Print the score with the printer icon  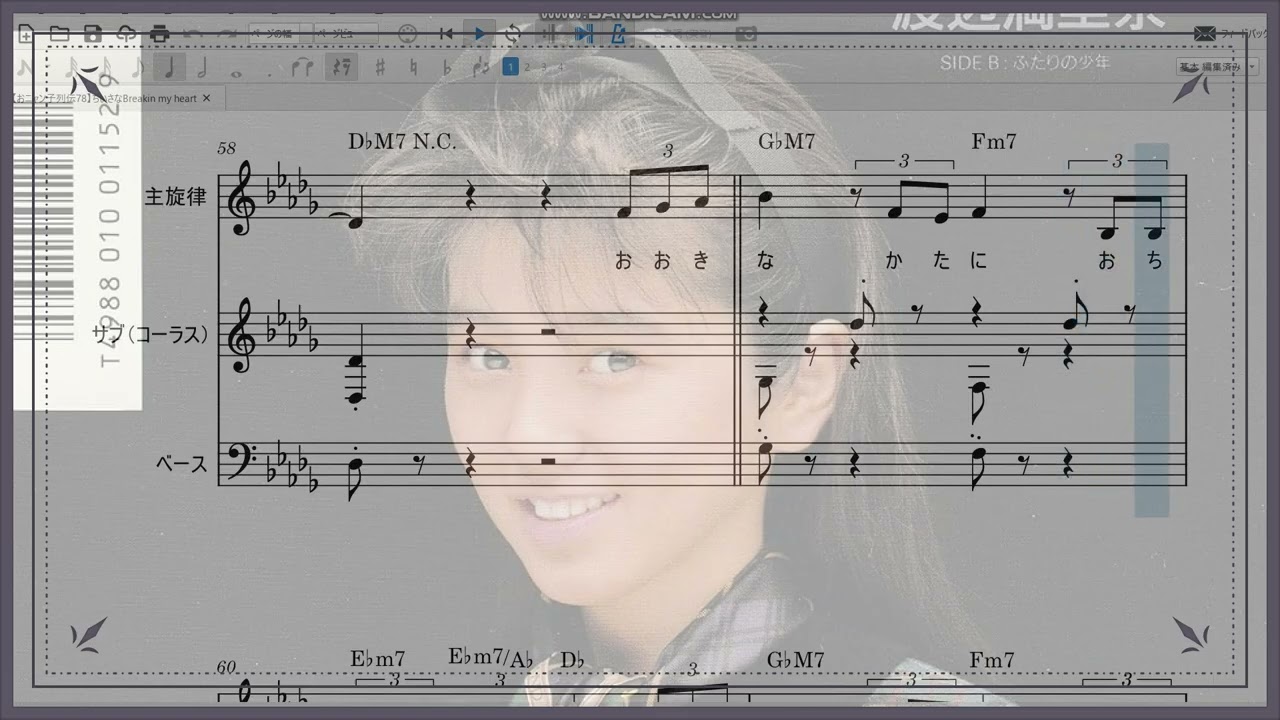(x=159, y=34)
